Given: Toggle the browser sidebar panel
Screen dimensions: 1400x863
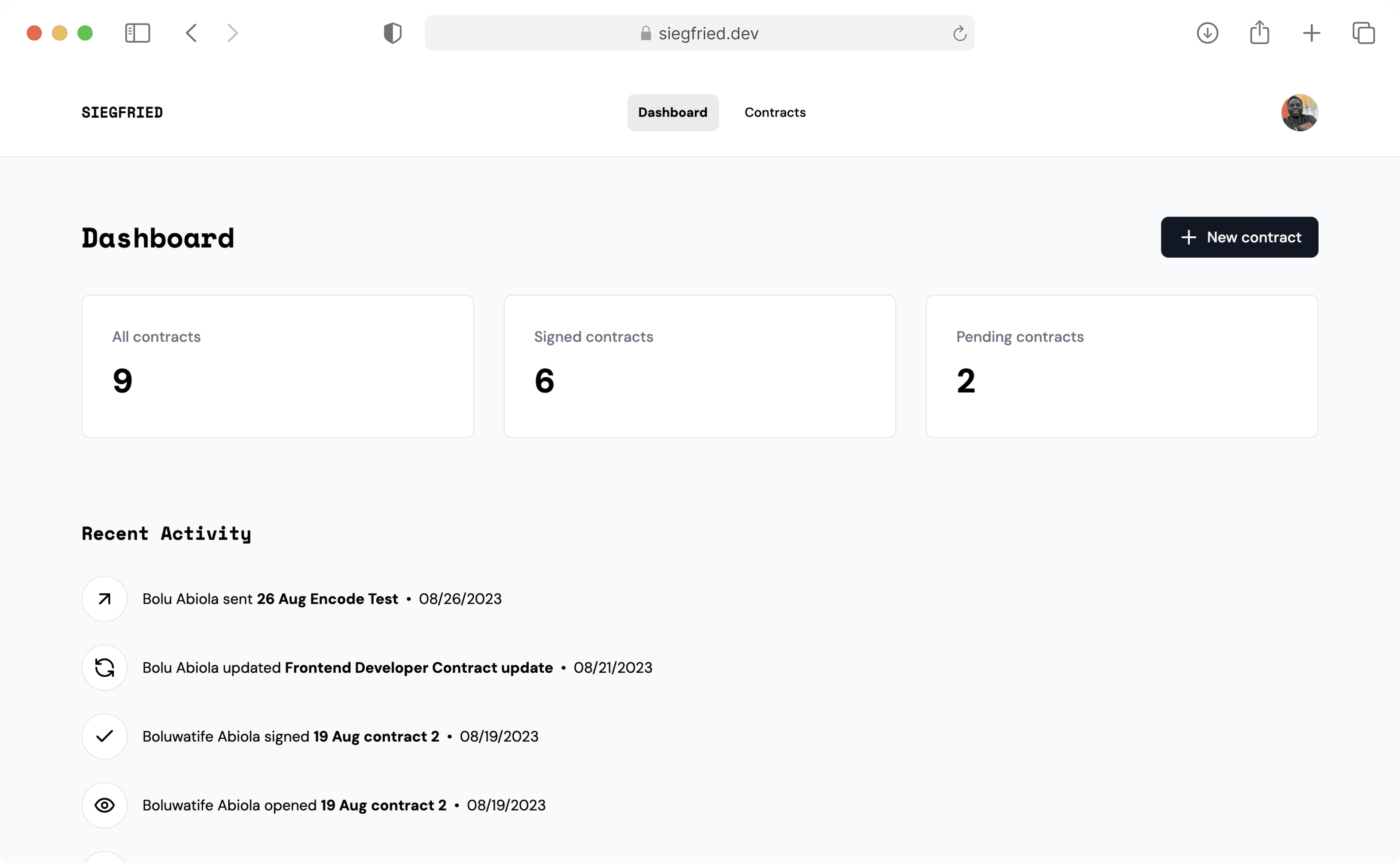Looking at the screenshot, I should [137, 32].
